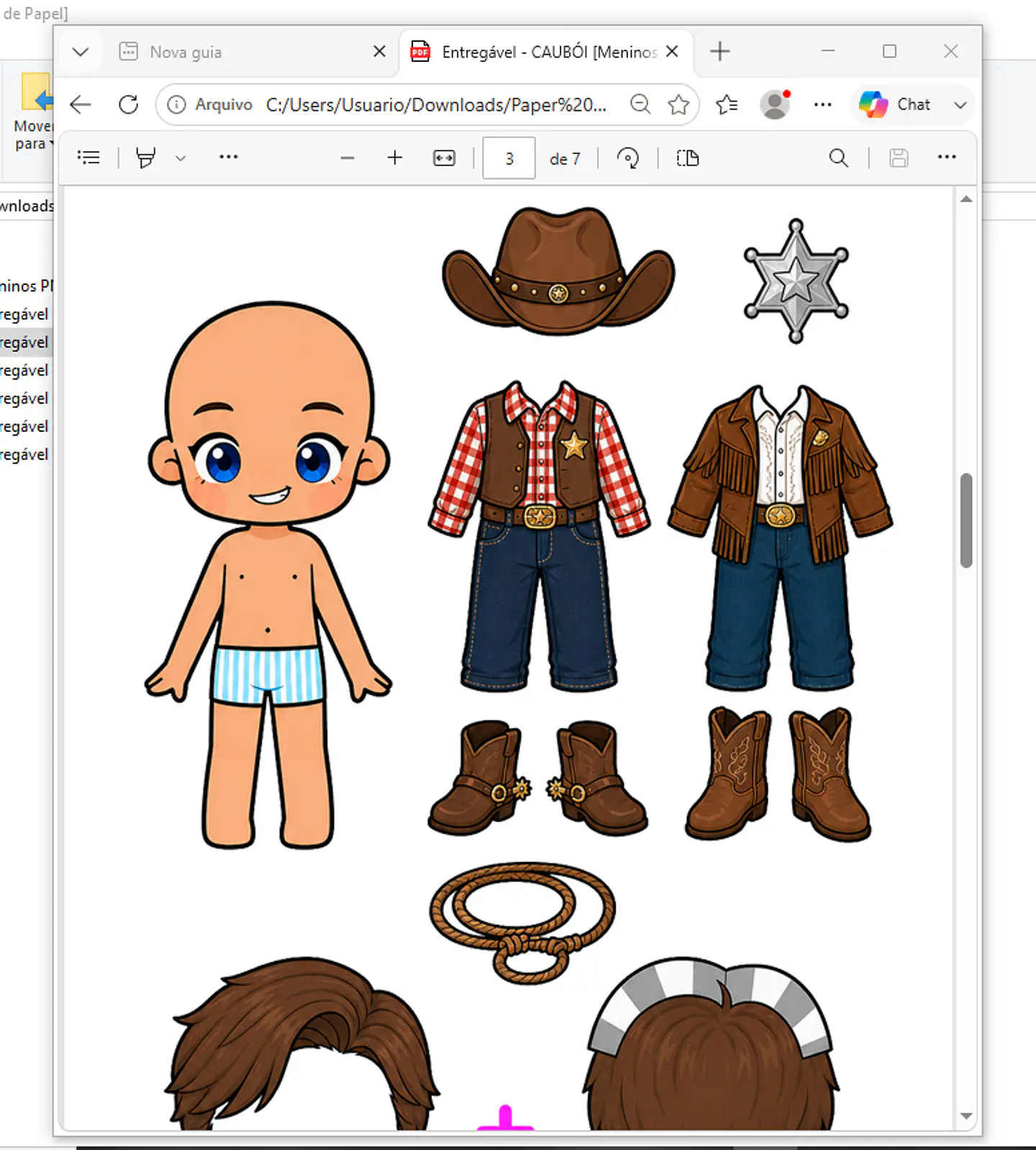Open PDF toolbar more options menu

[947, 157]
